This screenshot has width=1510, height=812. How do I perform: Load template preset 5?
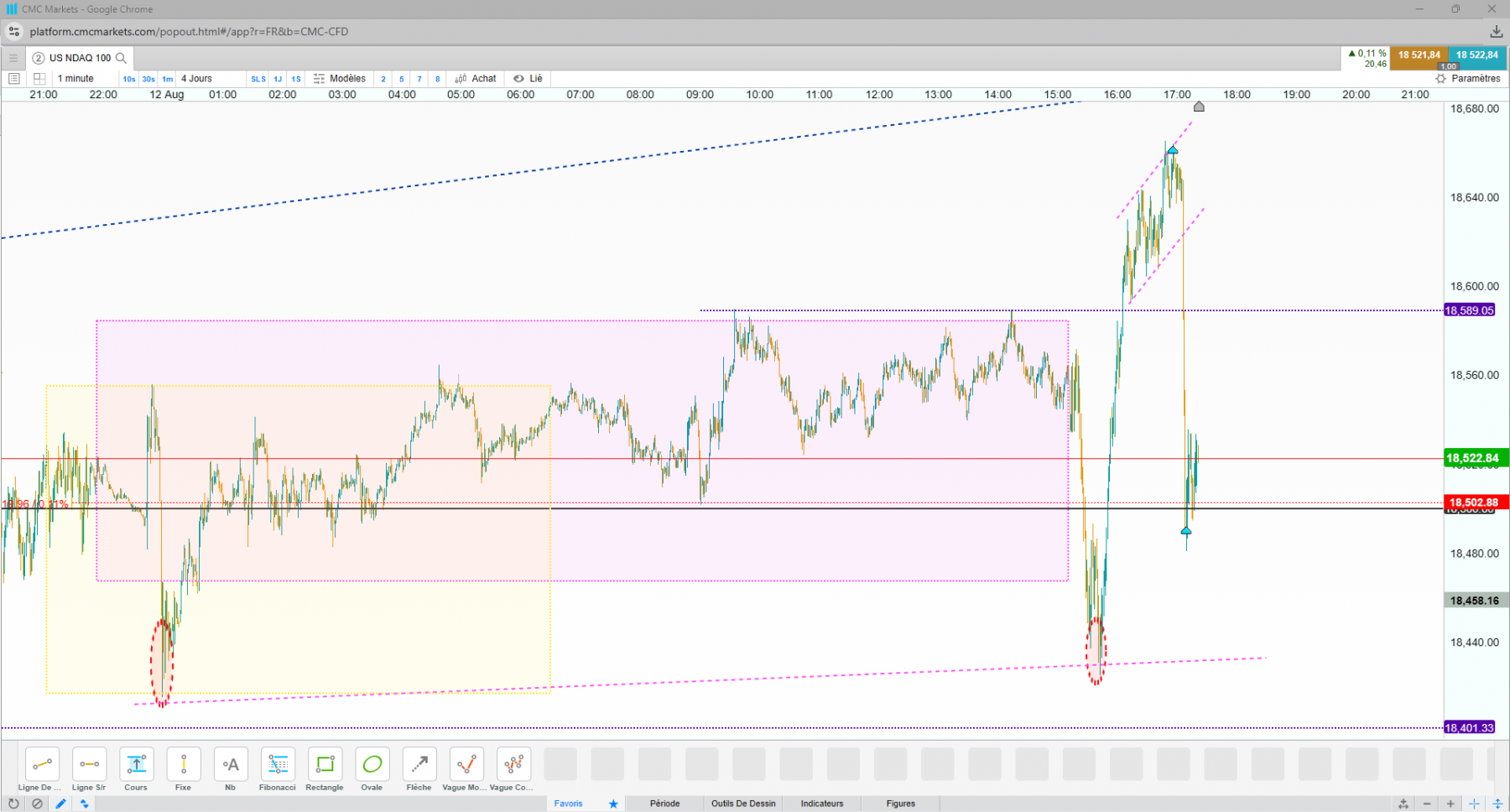pyautogui.click(x=402, y=79)
